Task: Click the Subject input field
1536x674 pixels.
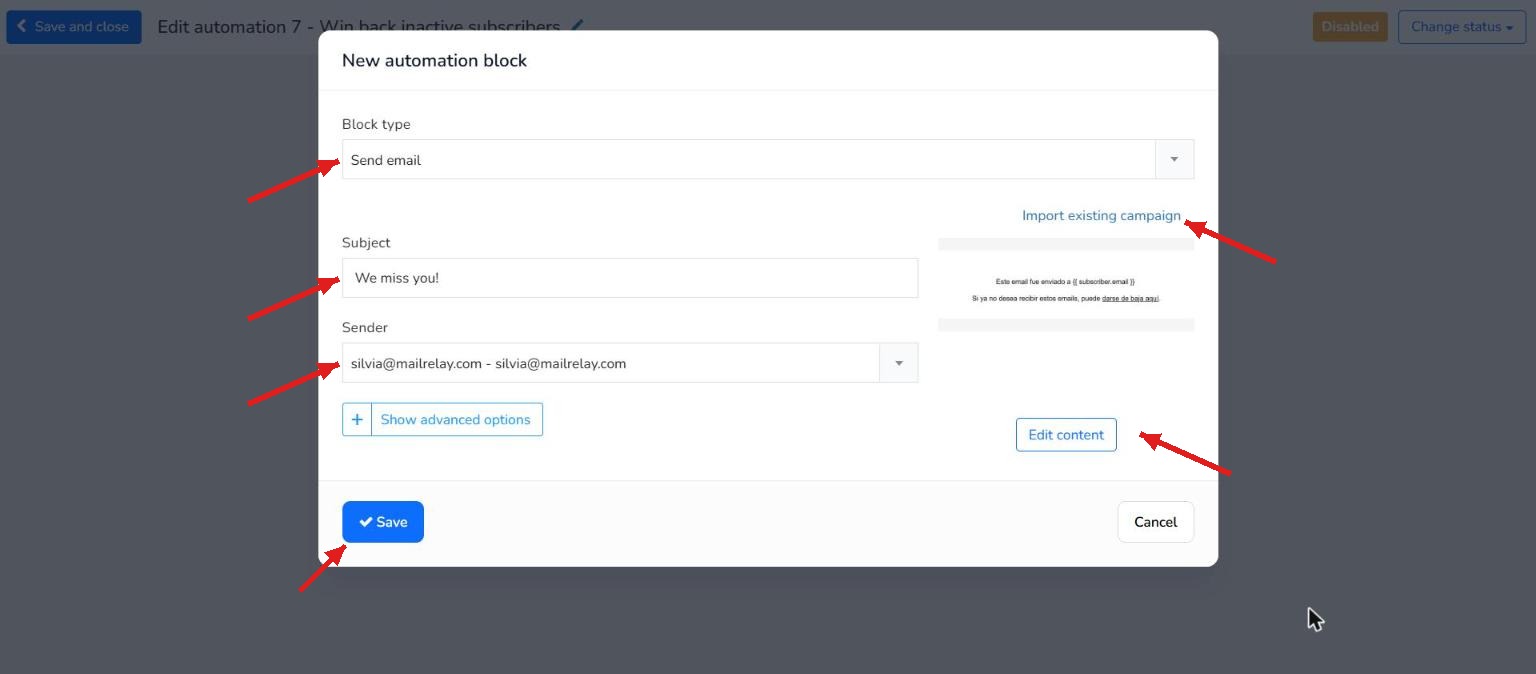Action: 630,278
